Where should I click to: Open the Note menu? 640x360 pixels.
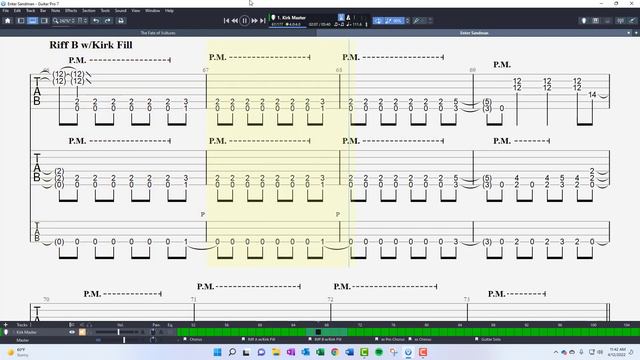point(56,11)
